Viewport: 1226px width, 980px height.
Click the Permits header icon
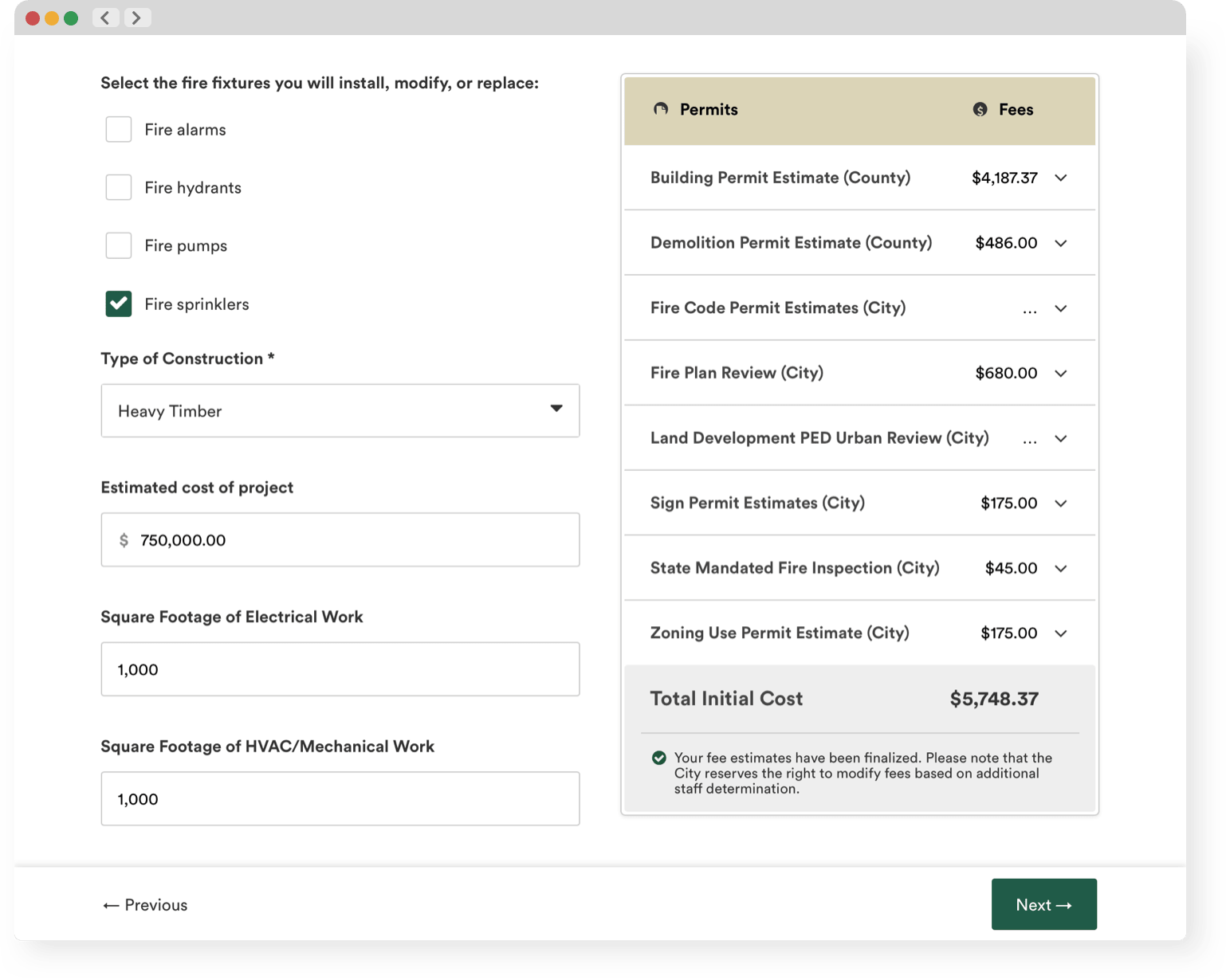pyautogui.click(x=661, y=109)
